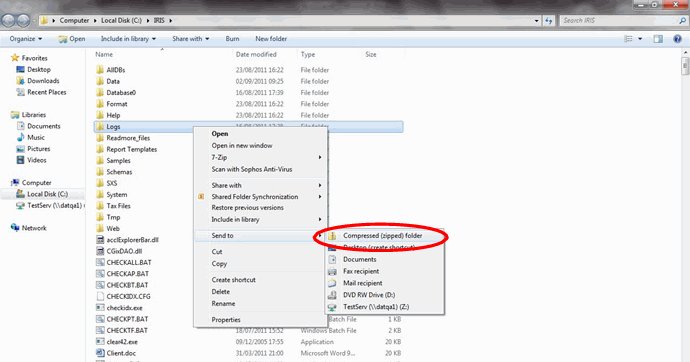Screen dimensions: 690x362
Task: Select the acclExplorerBar.dll file icon
Action: (100, 240)
